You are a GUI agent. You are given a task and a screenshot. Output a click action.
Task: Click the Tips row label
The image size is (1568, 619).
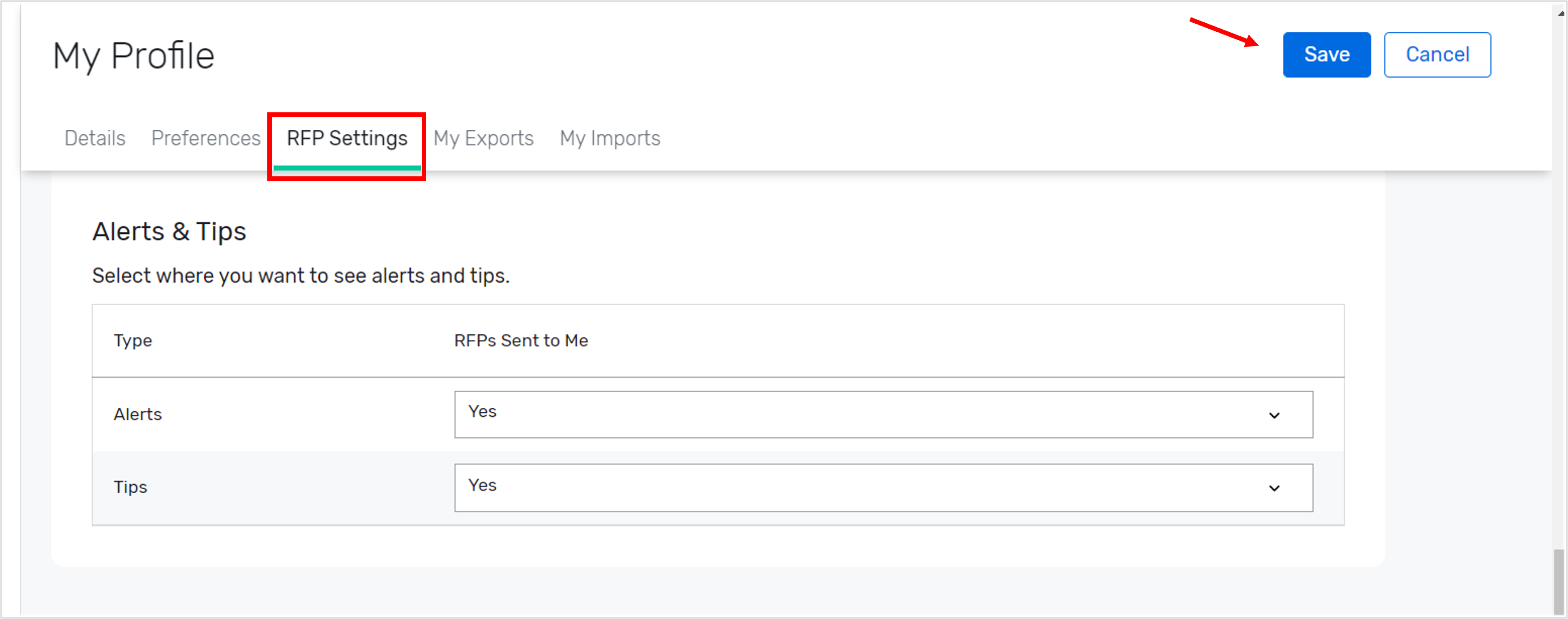point(130,487)
